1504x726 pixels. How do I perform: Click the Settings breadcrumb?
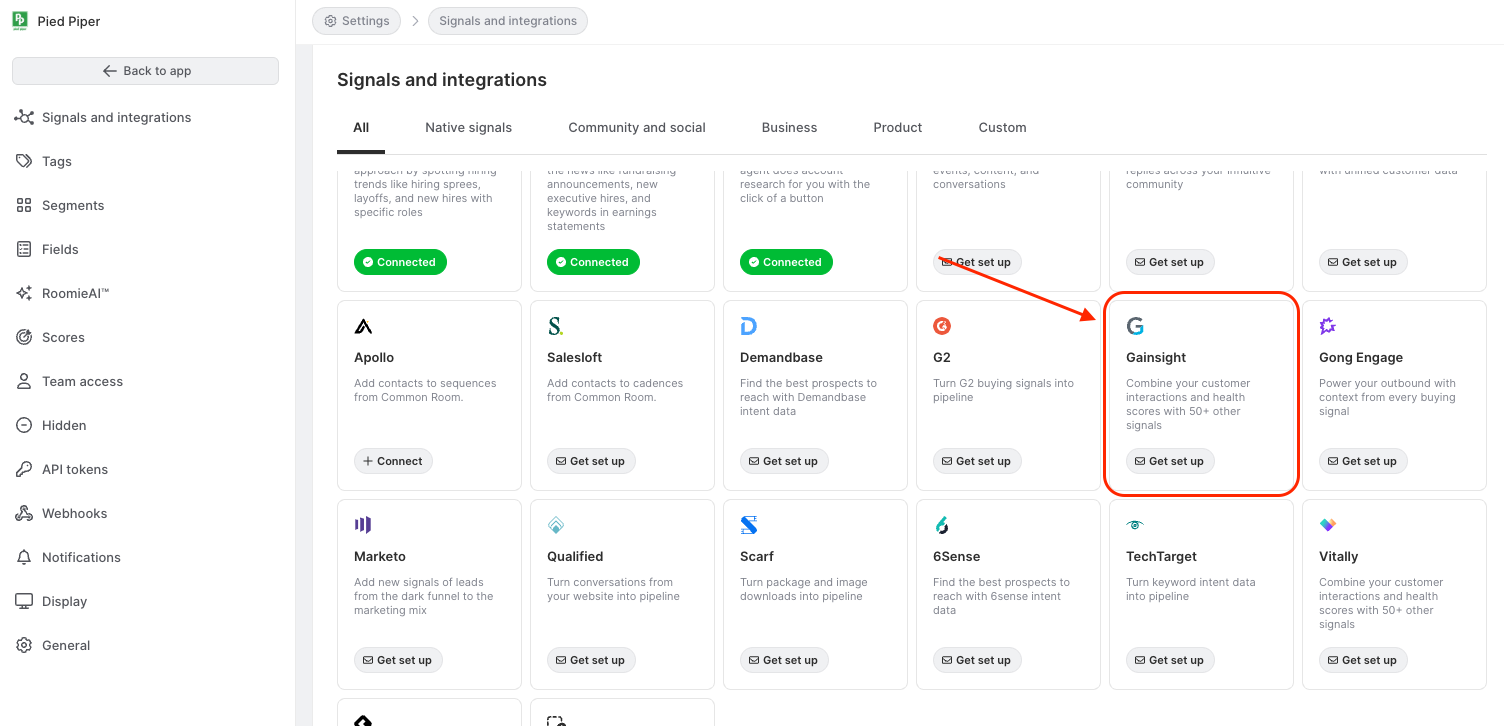[x=357, y=21]
